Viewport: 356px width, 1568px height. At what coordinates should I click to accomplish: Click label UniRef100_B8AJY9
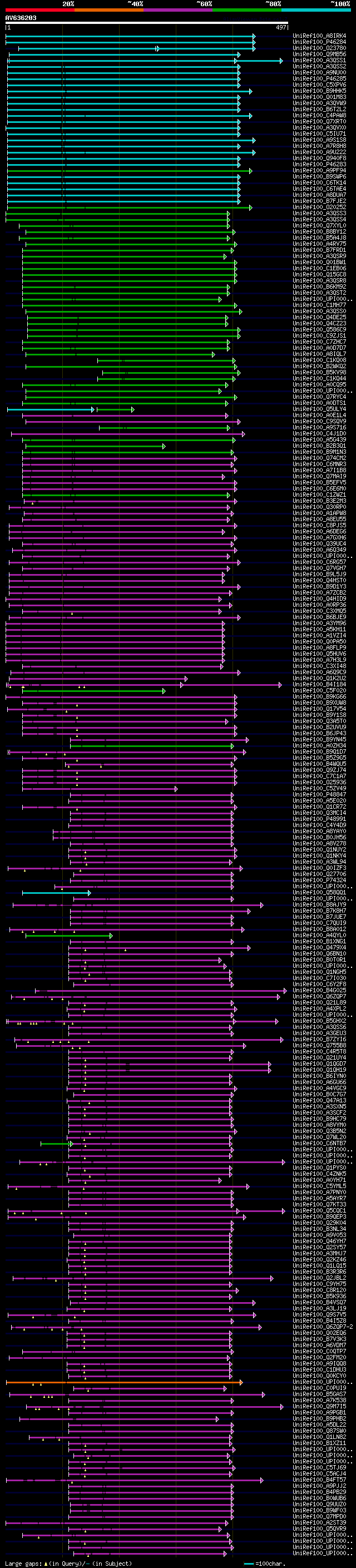[319, 904]
